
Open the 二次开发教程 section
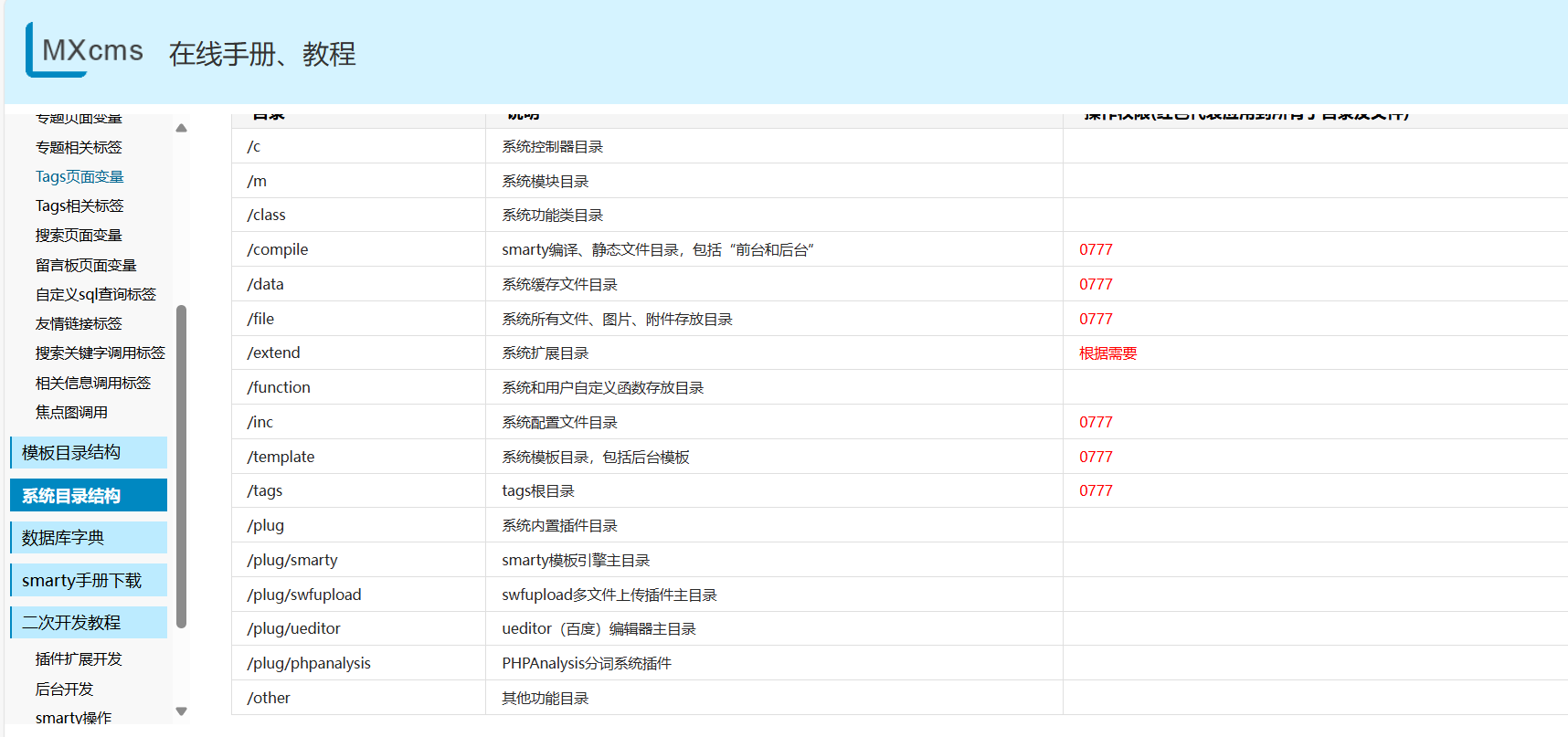tap(89, 622)
